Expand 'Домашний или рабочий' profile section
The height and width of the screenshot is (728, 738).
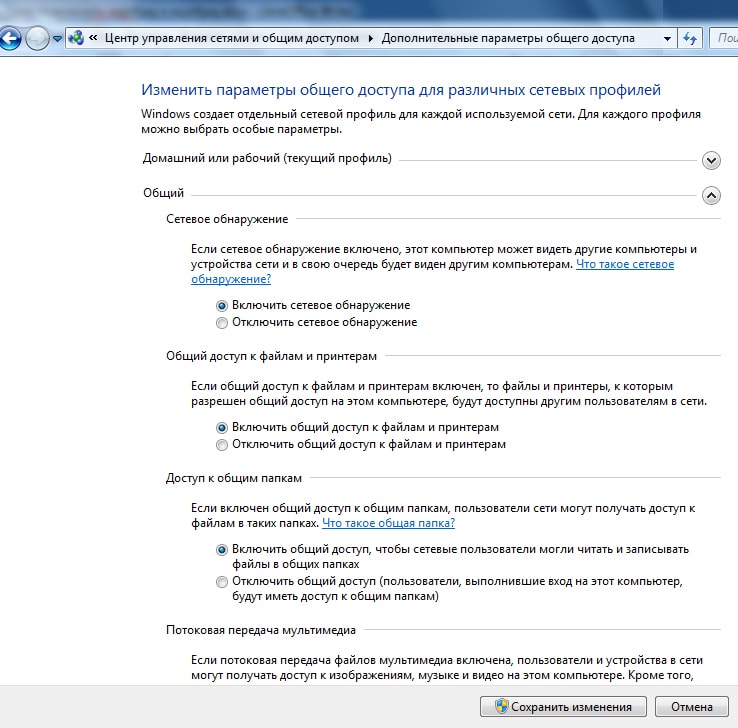point(711,160)
